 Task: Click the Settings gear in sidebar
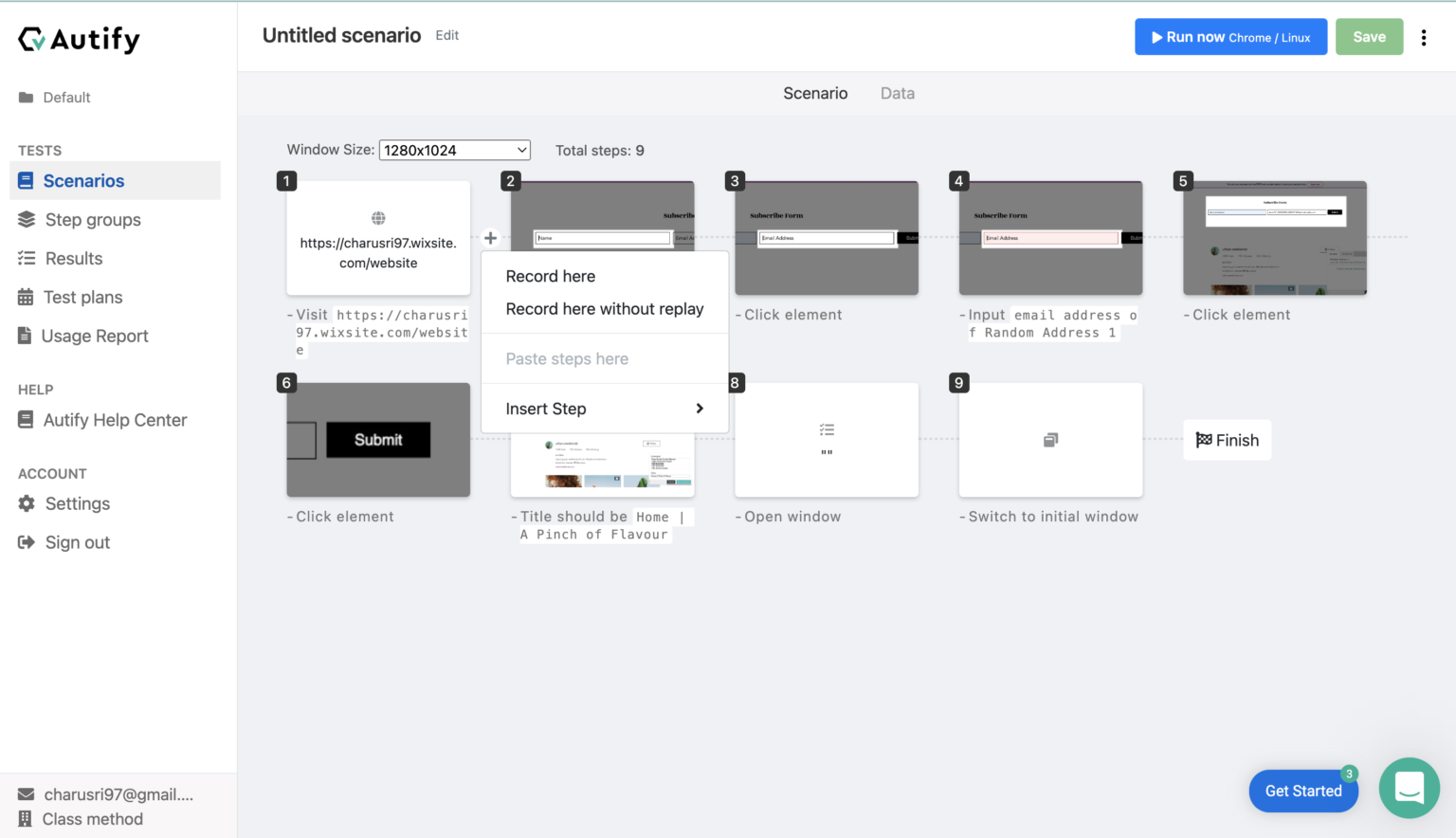27,503
